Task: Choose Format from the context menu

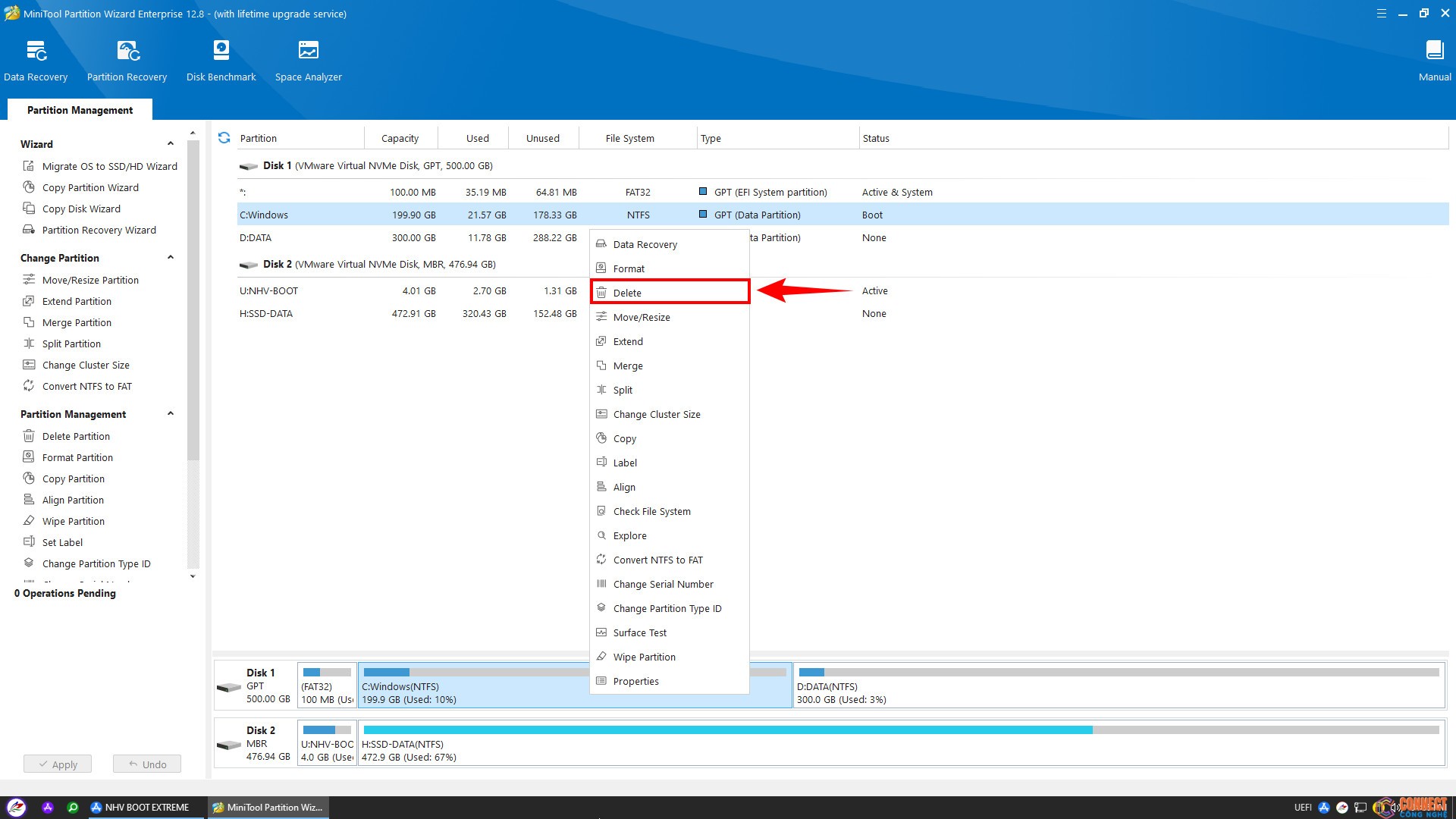Action: pyautogui.click(x=670, y=268)
